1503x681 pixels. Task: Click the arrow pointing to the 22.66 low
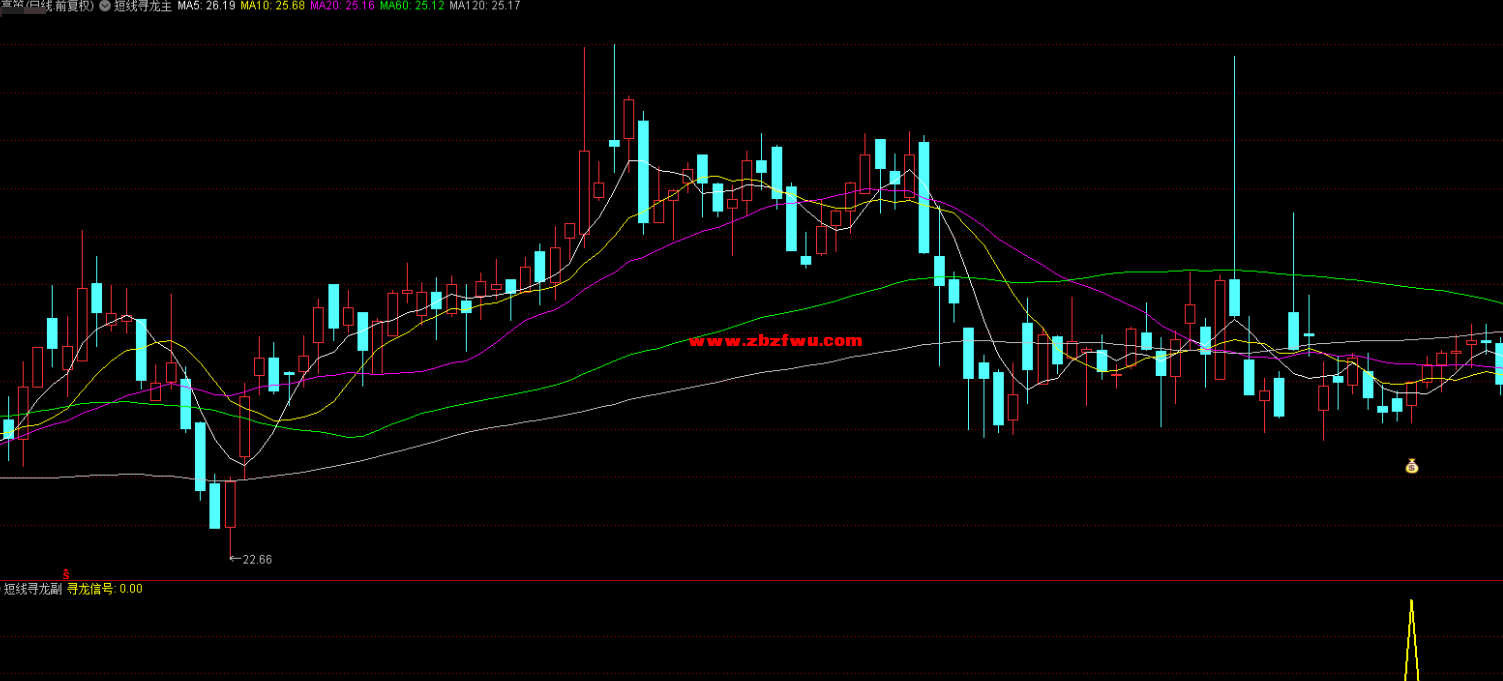[x=235, y=559]
